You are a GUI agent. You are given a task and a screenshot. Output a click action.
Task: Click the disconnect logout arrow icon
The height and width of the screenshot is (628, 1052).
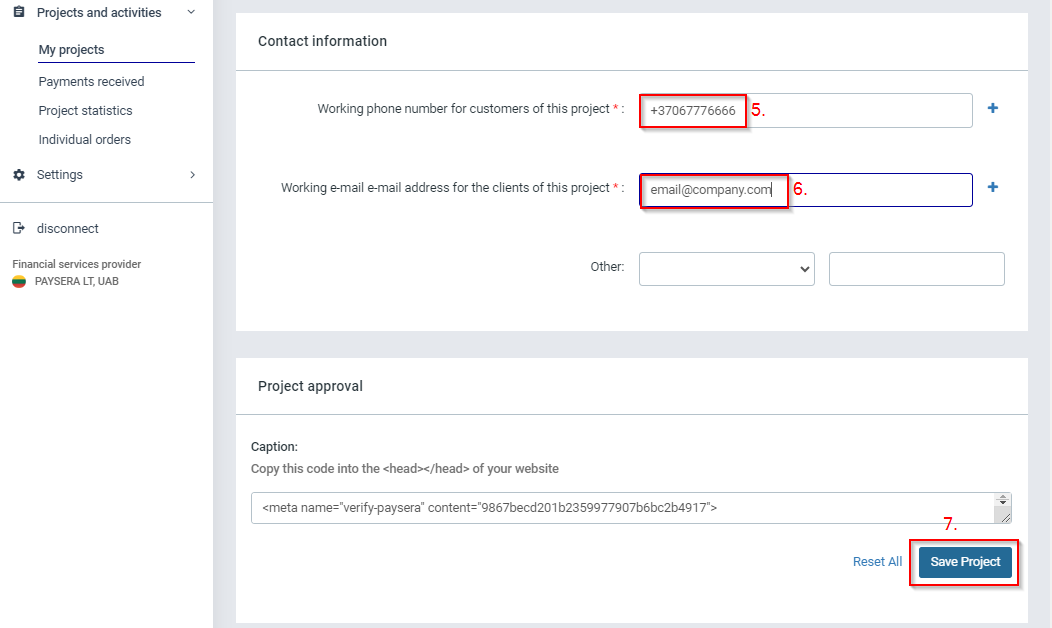point(18,228)
